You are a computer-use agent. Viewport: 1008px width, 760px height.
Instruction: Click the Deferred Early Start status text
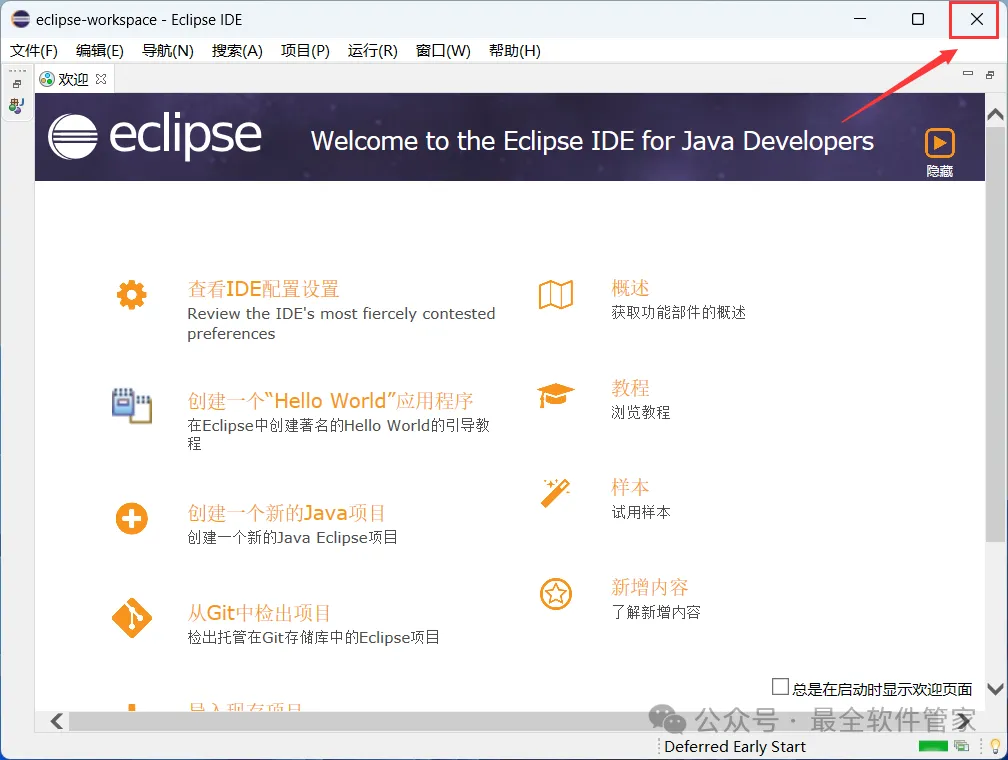click(x=735, y=746)
